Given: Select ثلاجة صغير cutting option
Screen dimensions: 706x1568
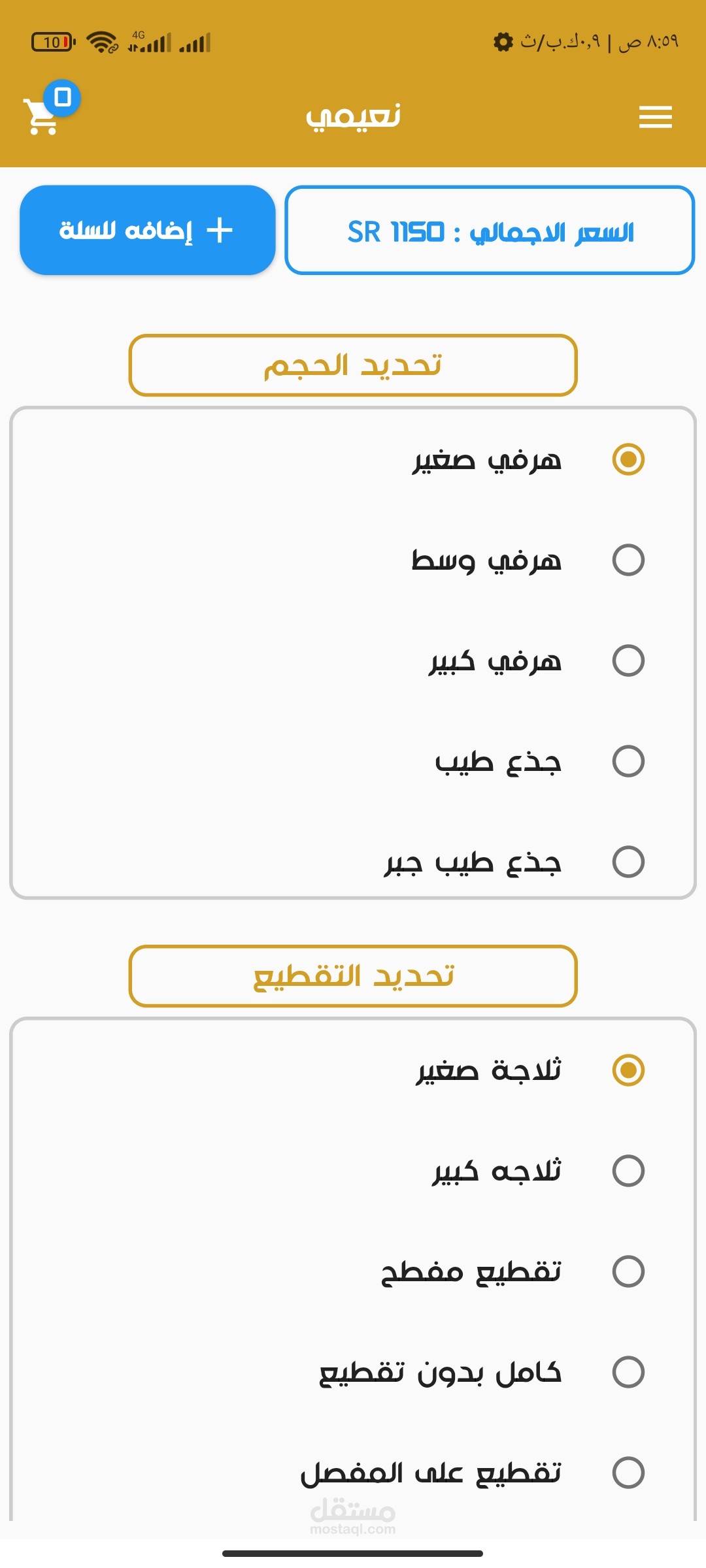Looking at the screenshot, I should pyautogui.click(x=628, y=1070).
